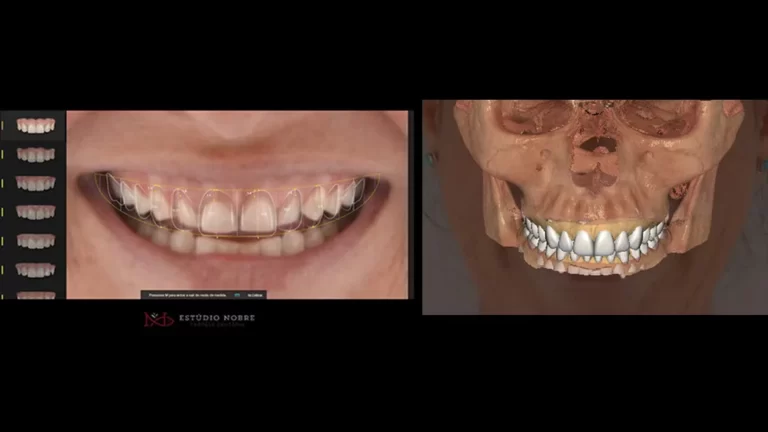Viewport: 768px width, 432px height.
Task: Apply the fifth smile template thumbnail
Action: [x=36, y=241]
